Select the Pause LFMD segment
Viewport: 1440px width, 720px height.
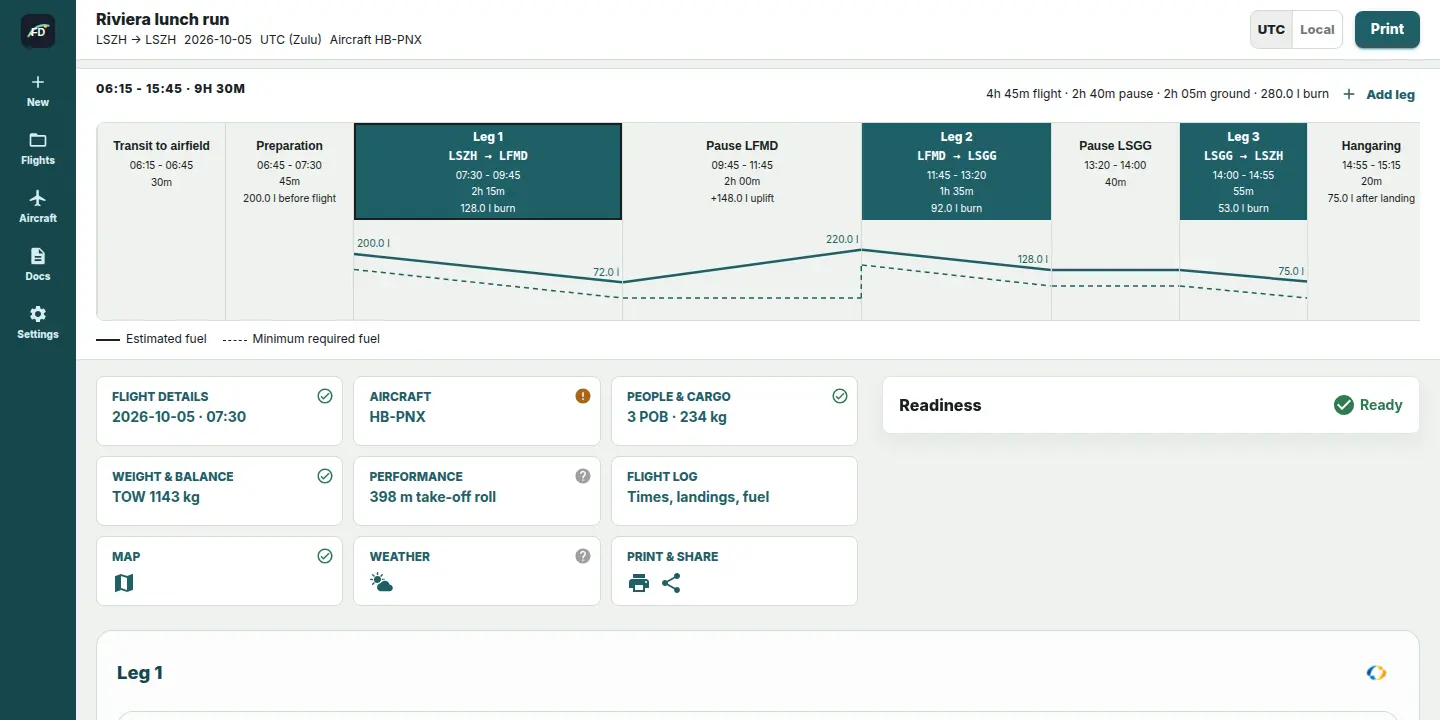[x=742, y=171]
